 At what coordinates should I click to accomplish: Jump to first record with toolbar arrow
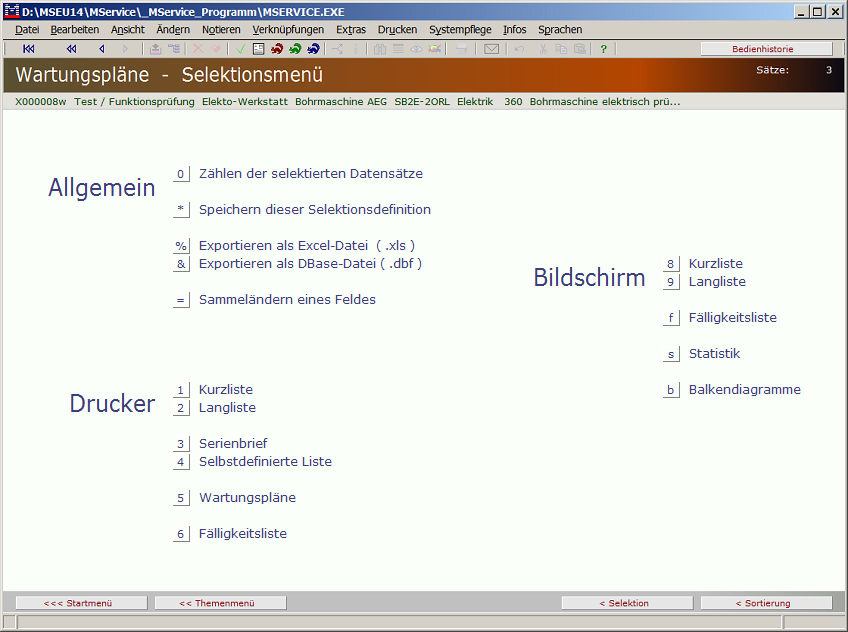[29, 49]
